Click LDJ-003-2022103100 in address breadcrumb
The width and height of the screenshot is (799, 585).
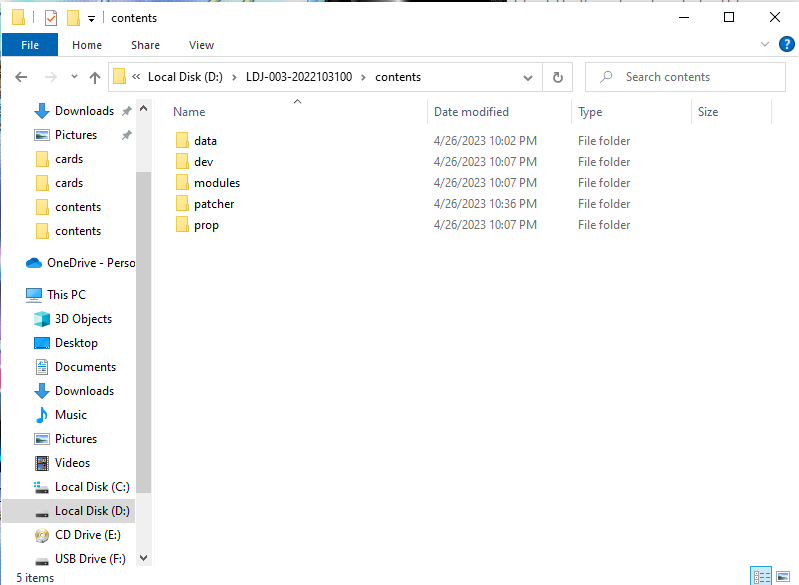(x=299, y=77)
